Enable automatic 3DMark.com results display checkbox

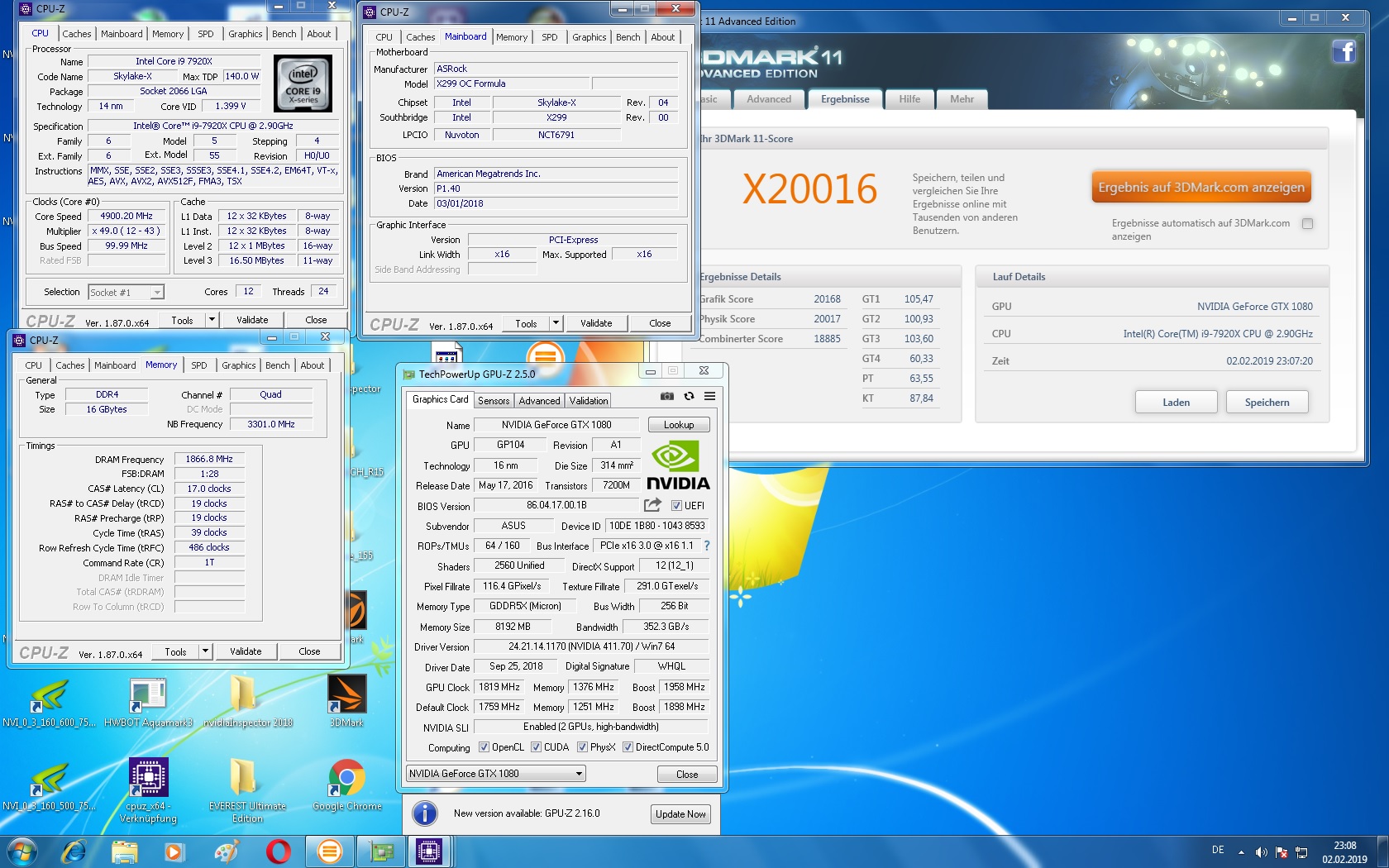click(x=1307, y=223)
